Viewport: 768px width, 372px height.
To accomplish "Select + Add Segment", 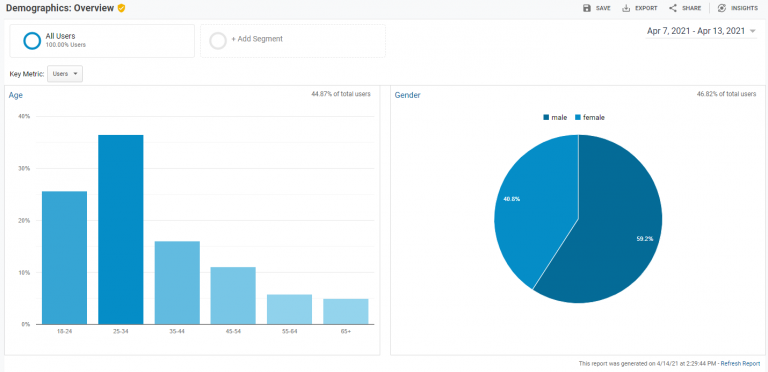I will tap(257, 39).
